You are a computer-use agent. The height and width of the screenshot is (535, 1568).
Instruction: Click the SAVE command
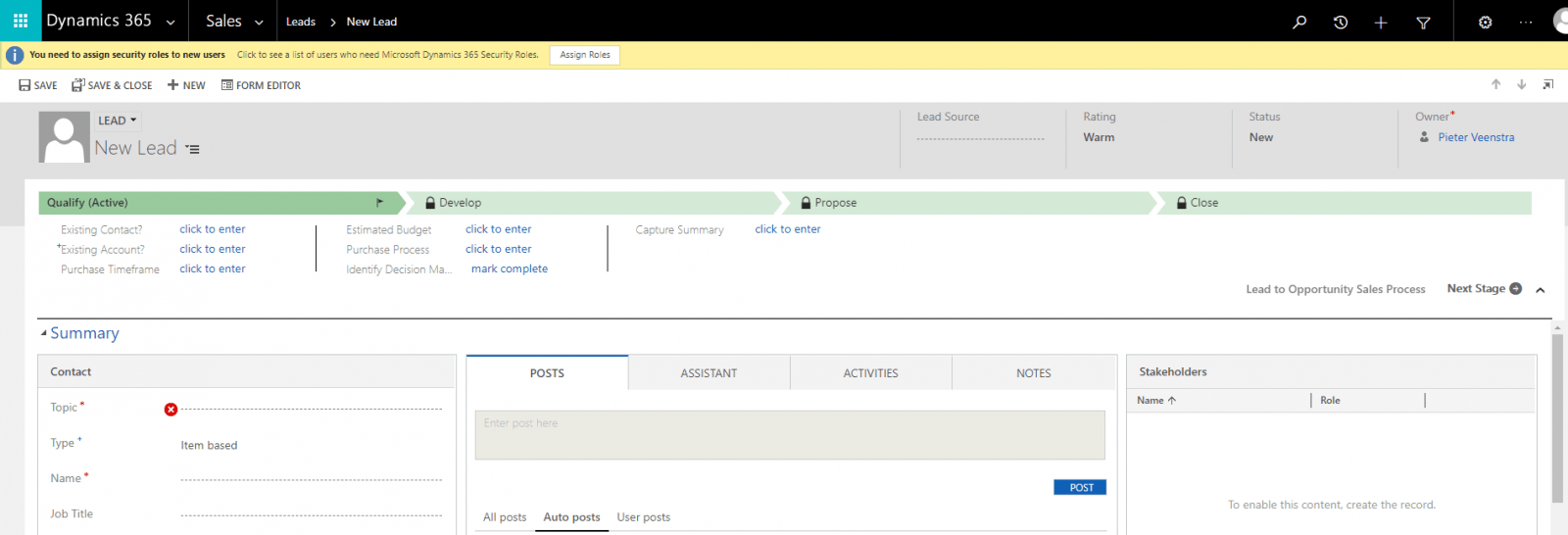click(x=38, y=85)
